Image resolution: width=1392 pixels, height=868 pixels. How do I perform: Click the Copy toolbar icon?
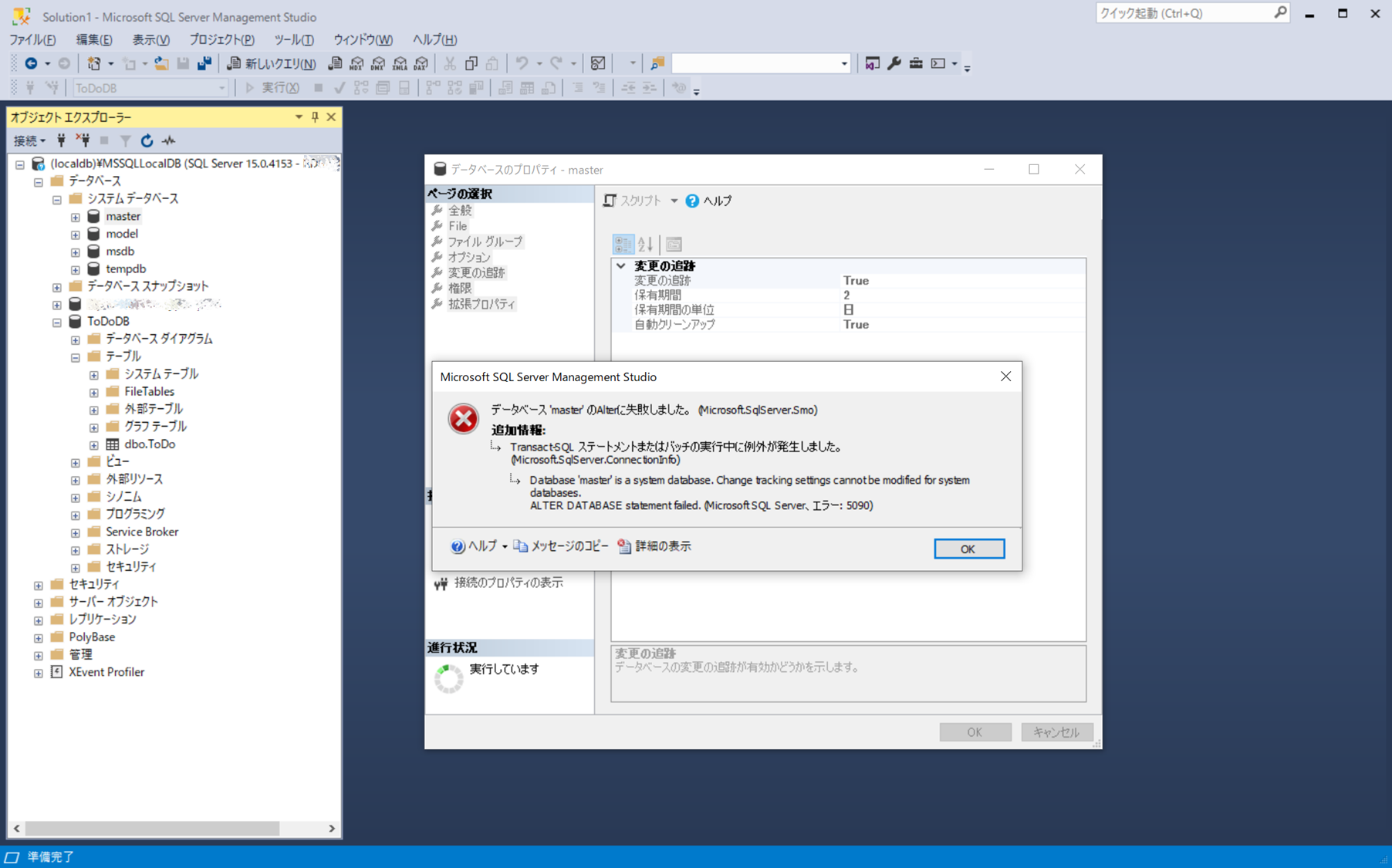[x=471, y=63]
